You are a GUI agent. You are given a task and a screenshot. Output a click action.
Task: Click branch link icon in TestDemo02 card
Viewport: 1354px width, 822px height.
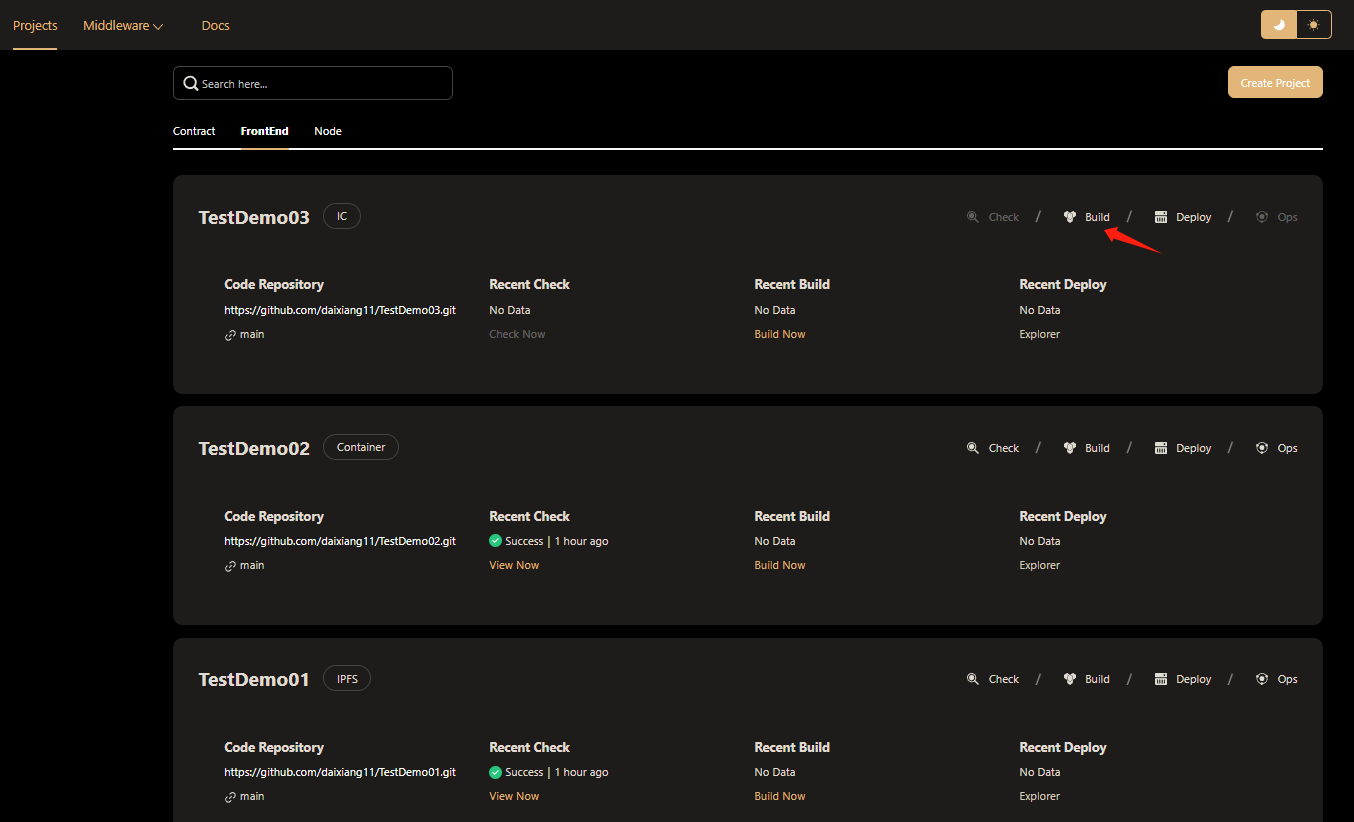(230, 566)
